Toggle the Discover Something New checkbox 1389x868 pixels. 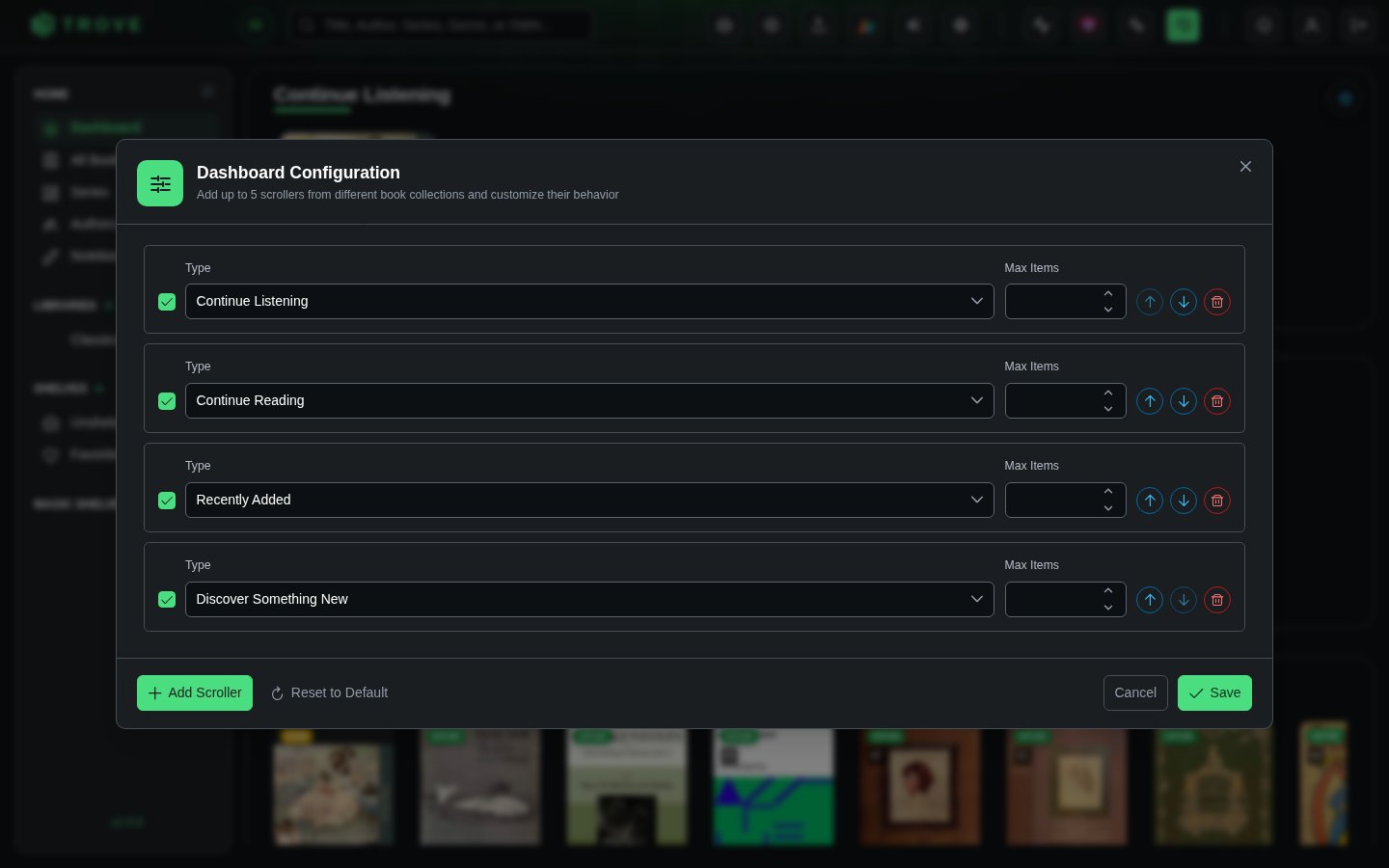coord(167,600)
